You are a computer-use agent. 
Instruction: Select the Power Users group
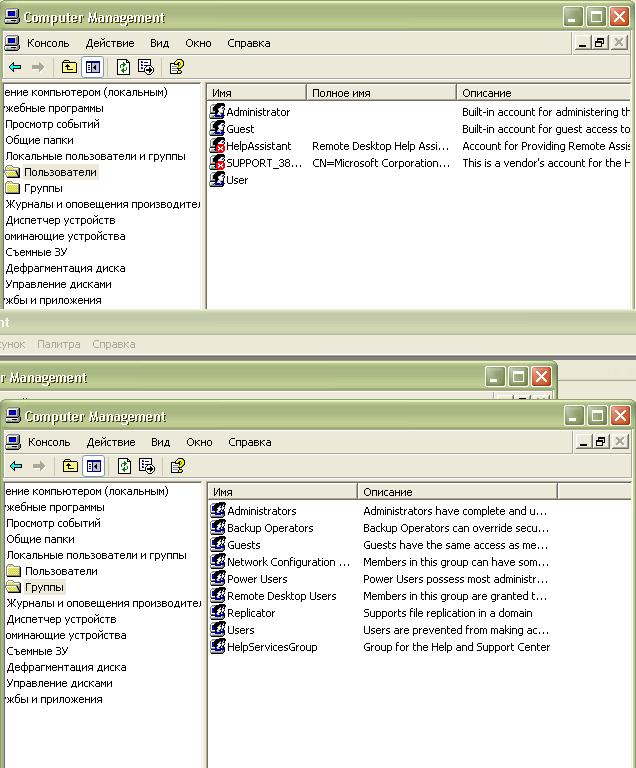(256, 579)
